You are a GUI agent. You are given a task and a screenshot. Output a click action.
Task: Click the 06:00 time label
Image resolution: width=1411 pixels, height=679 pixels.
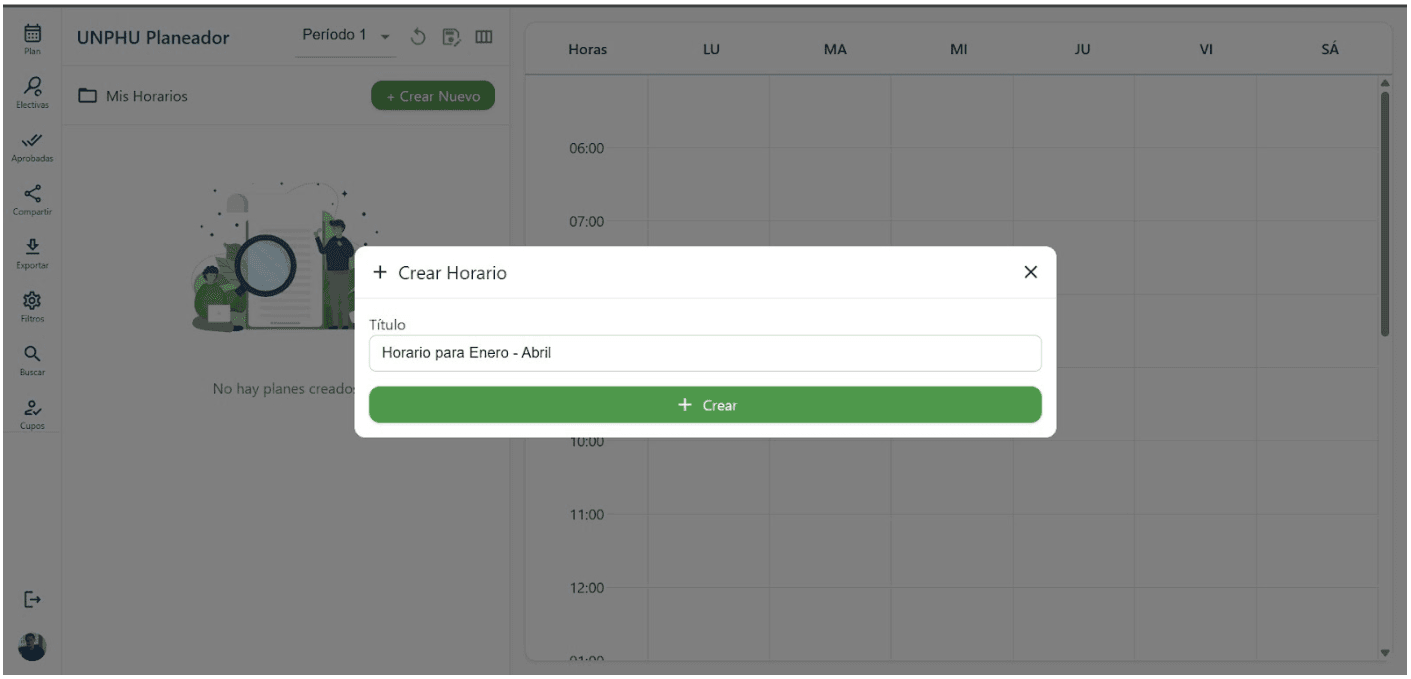pos(587,148)
